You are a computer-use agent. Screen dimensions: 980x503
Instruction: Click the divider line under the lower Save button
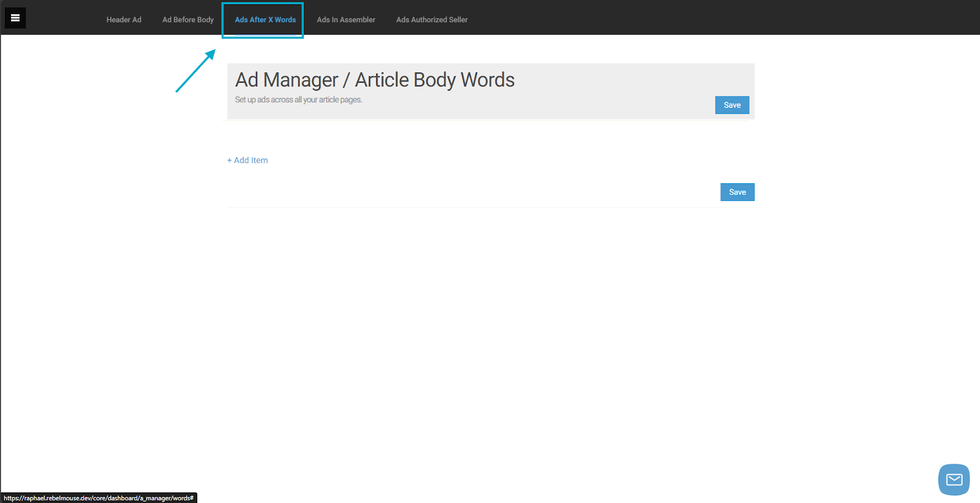click(x=490, y=207)
